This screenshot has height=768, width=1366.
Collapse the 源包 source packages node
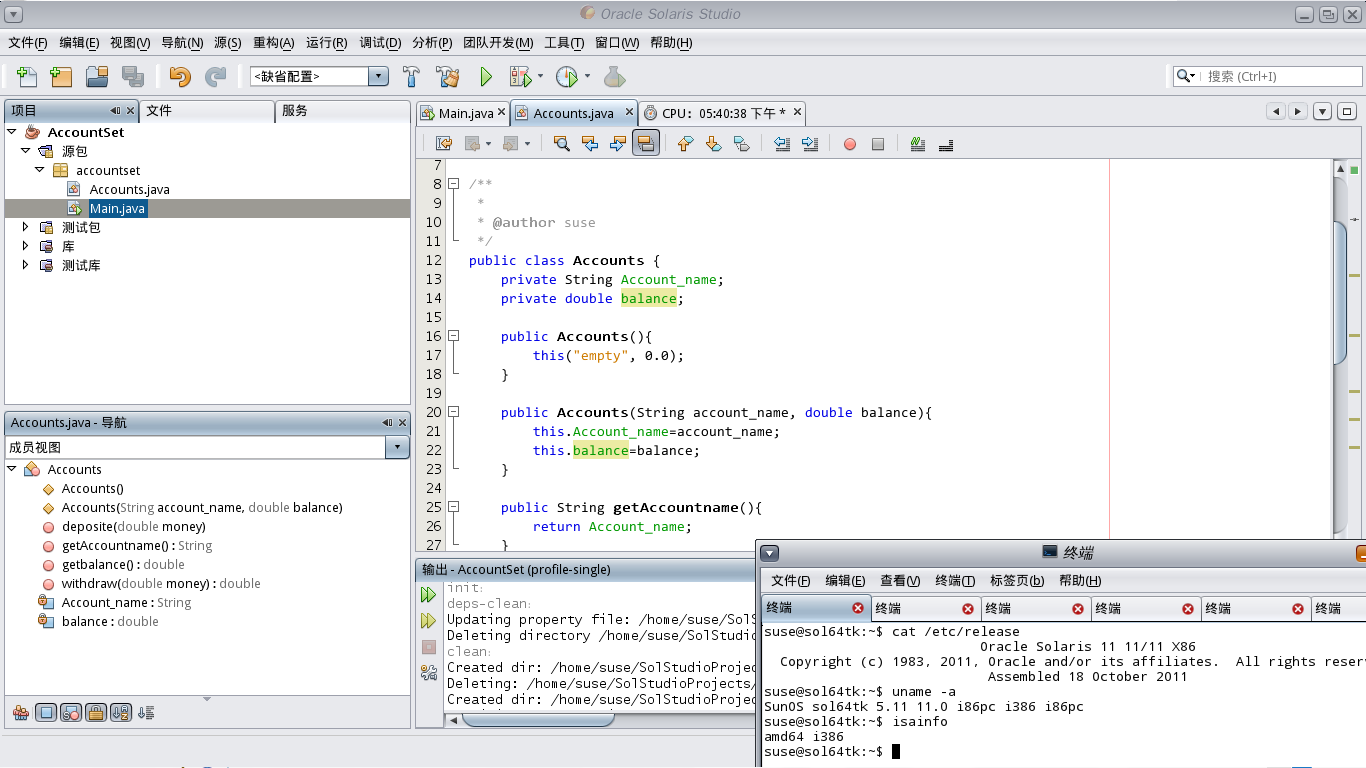26,151
